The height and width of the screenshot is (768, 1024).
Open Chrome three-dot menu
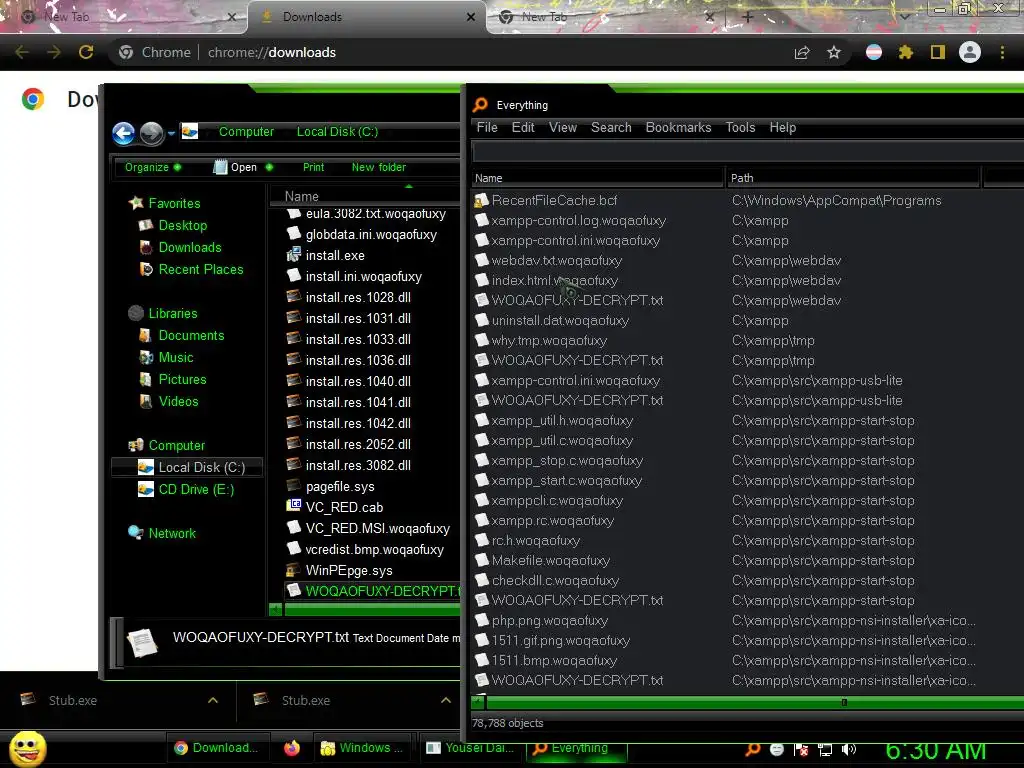click(x=1002, y=52)
